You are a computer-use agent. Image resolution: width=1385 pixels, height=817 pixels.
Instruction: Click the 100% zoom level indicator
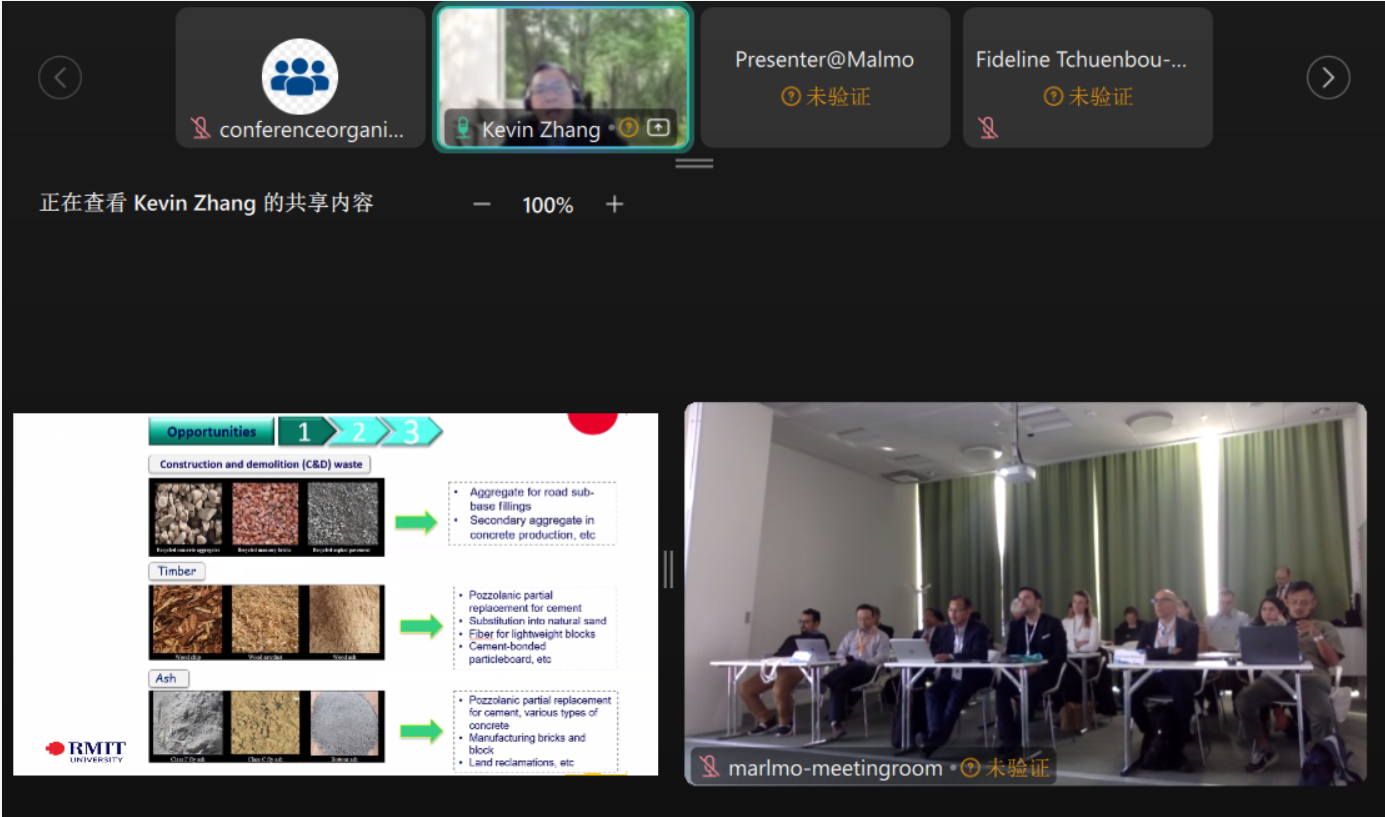(x=547, y=205)
